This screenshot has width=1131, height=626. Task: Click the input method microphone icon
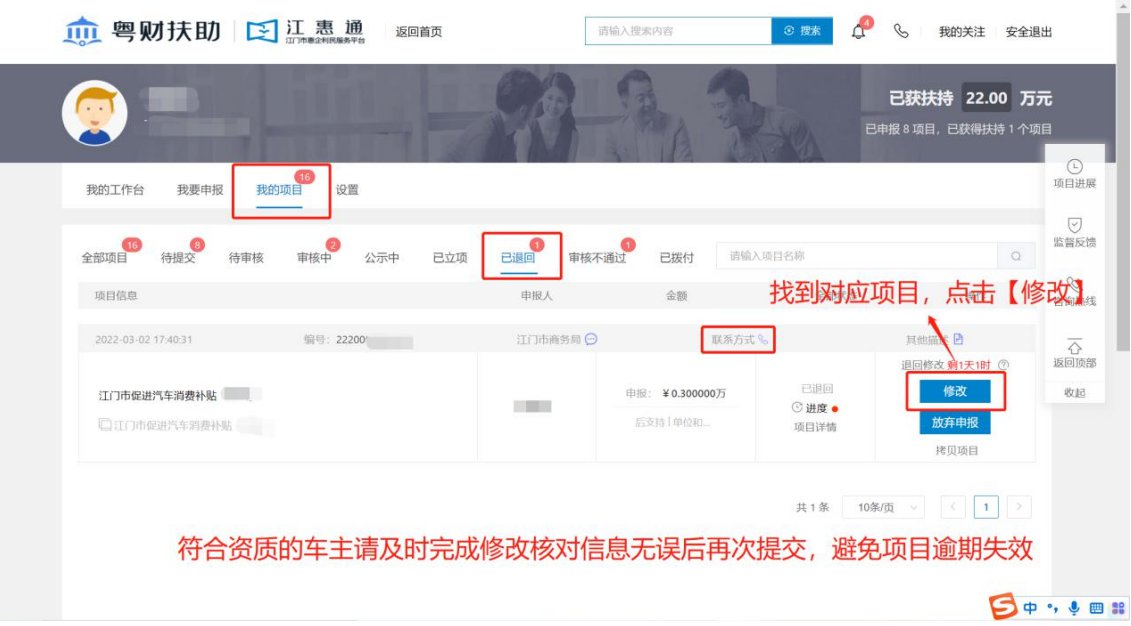pyautogui.click(x=1074, y=608)
